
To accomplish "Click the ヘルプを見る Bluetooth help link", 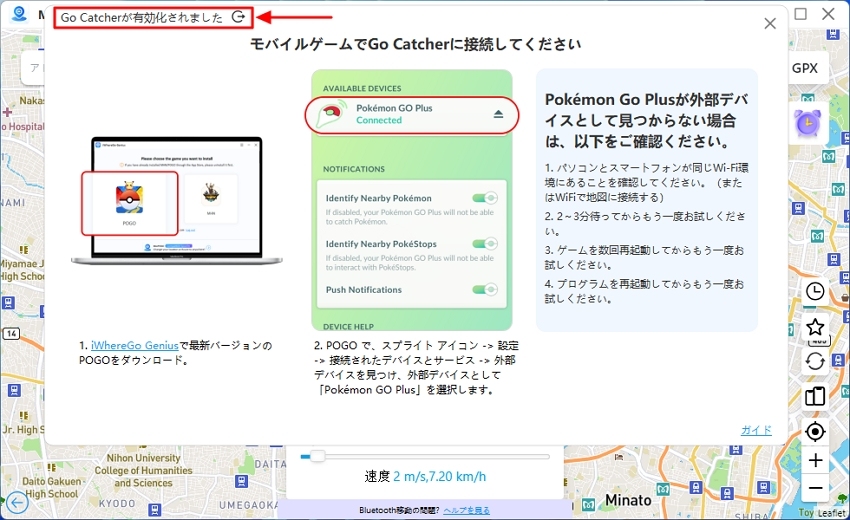I will [x=467, y=510].
